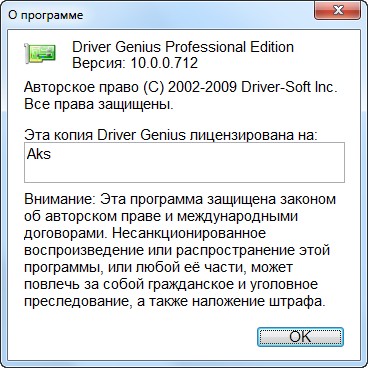Click the Авторское право (C) copyright line

tap(181, 88)
